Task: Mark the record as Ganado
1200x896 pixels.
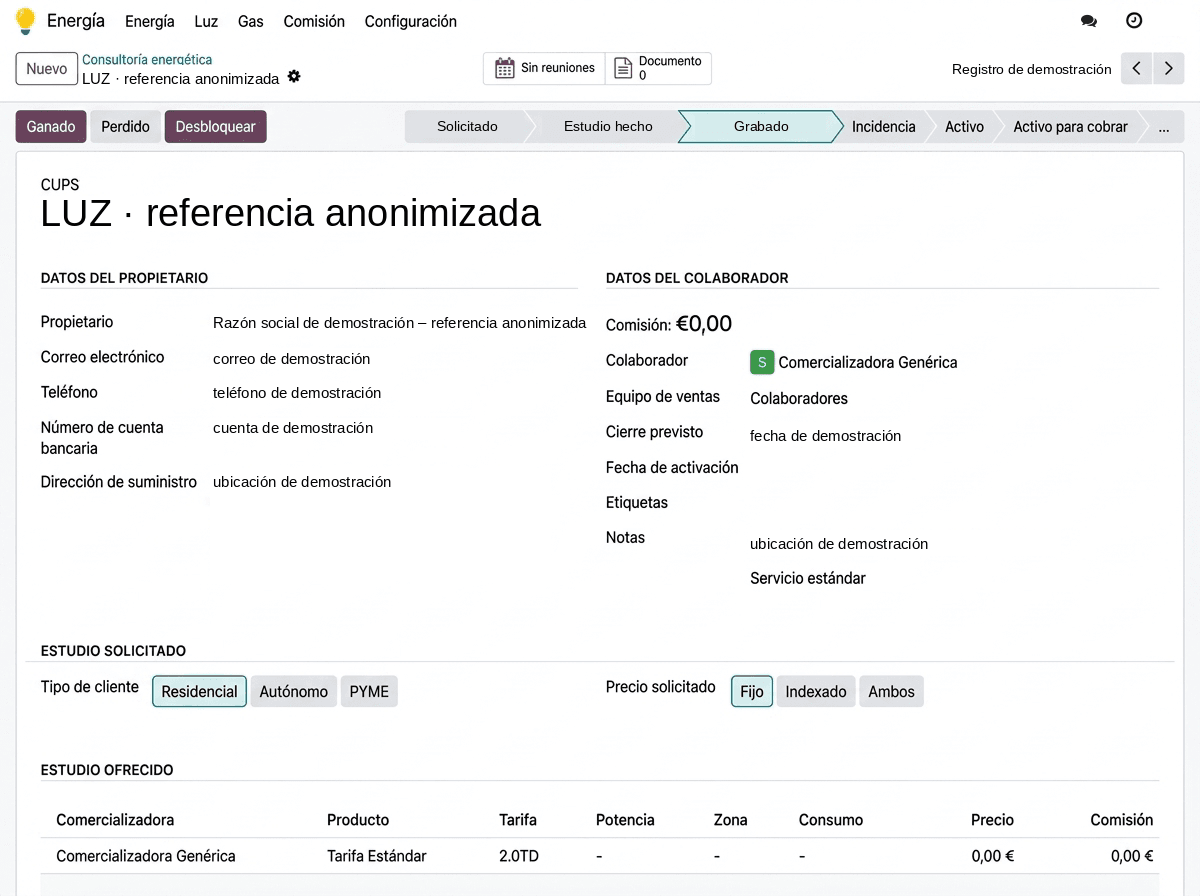Action: coord(51,127)
